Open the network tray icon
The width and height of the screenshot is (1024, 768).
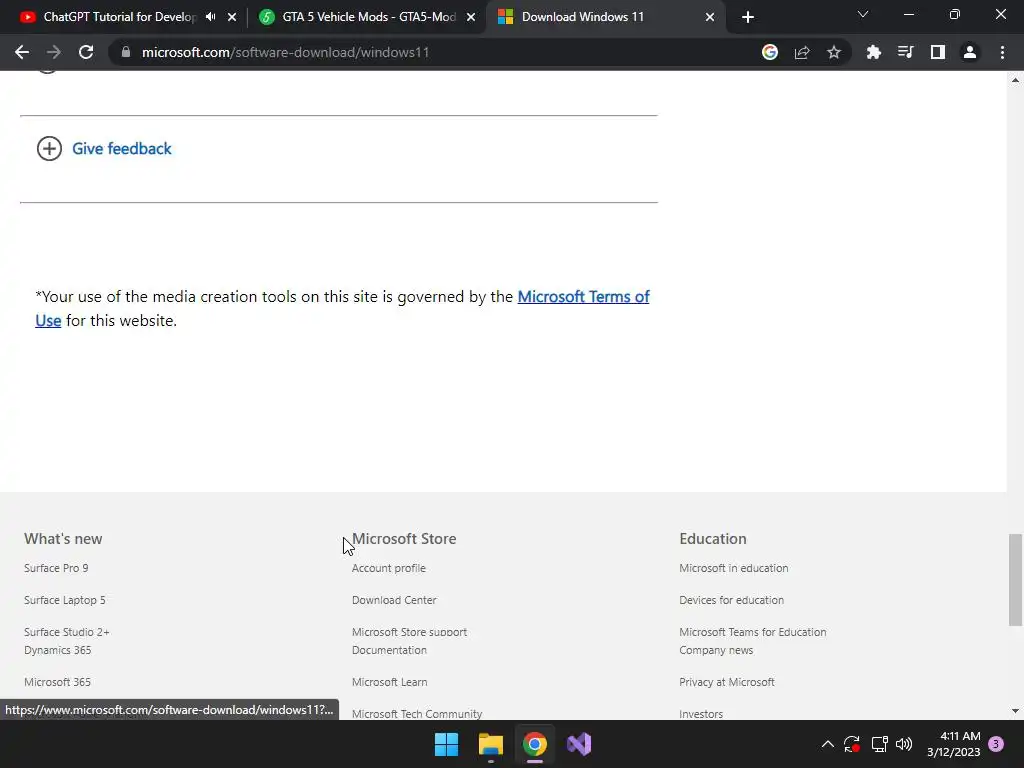pos(879,744)
